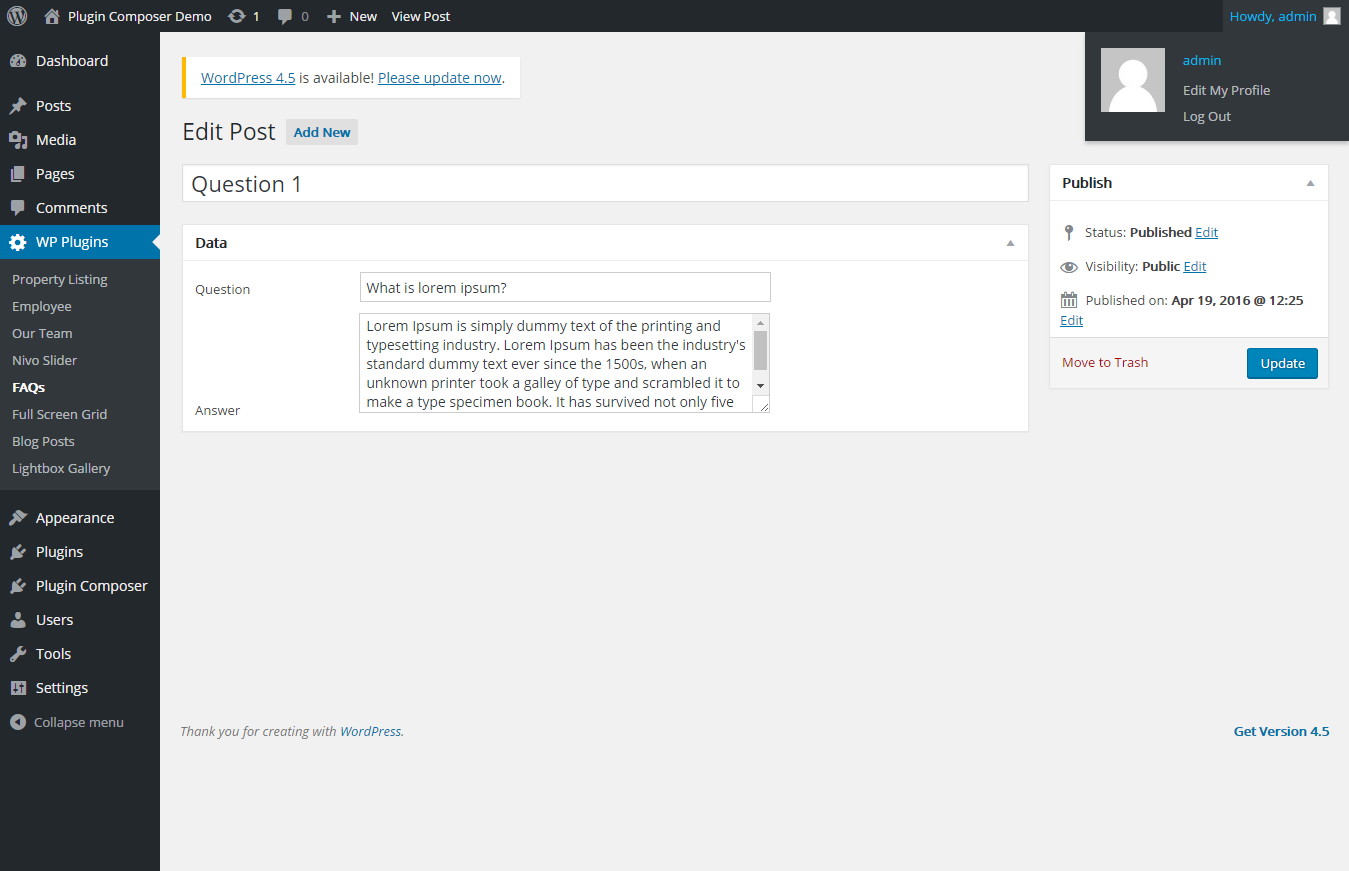Select Full Screen Grid submenu item
This screenshot has width=1349, height=871.
[60, 415]
